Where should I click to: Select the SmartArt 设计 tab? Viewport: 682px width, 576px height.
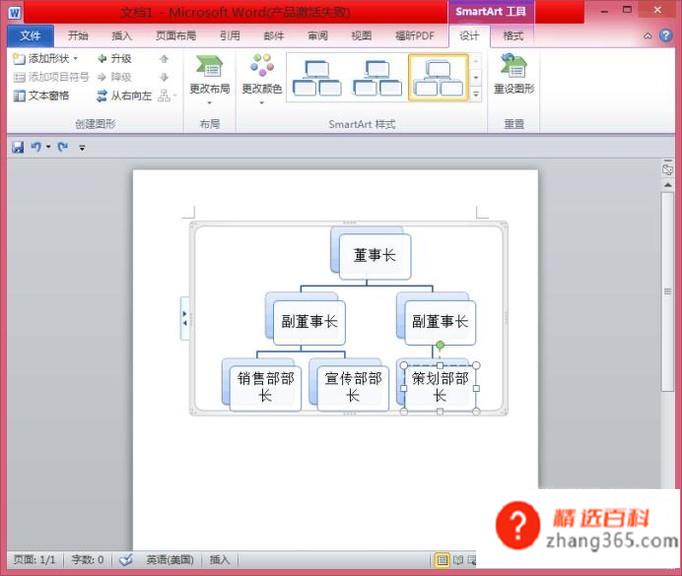[x=469, y=36]
